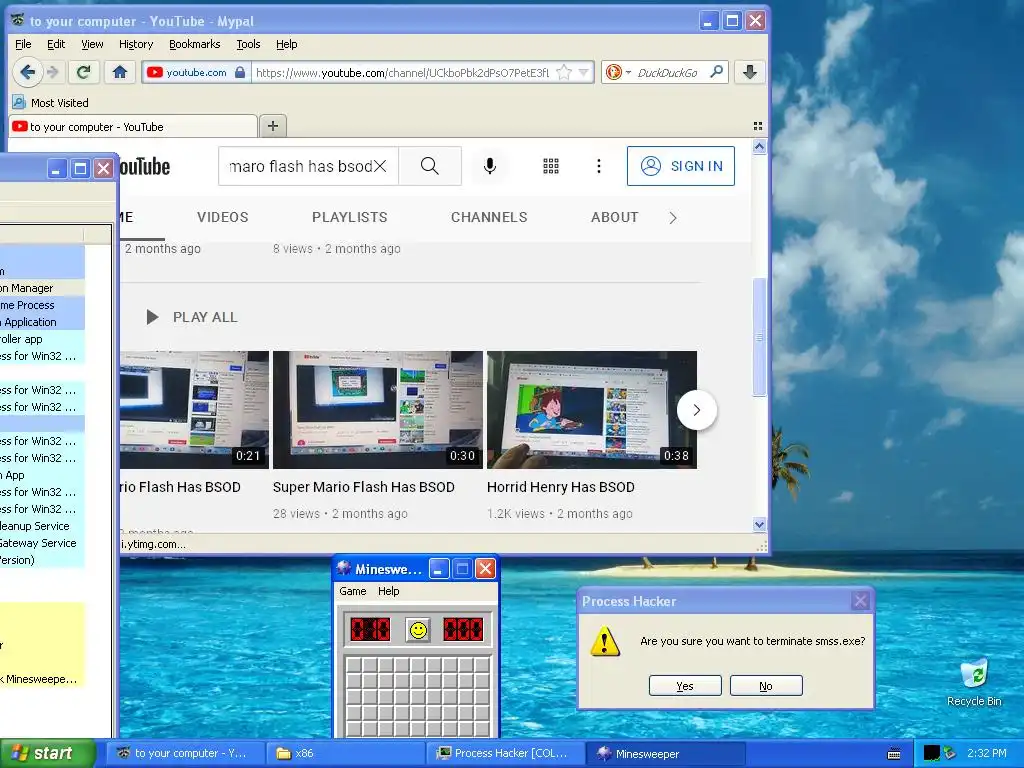The image size is (1024, 768).
Task: Click Yes to terminate smss.exe
Action: (685, 686)
